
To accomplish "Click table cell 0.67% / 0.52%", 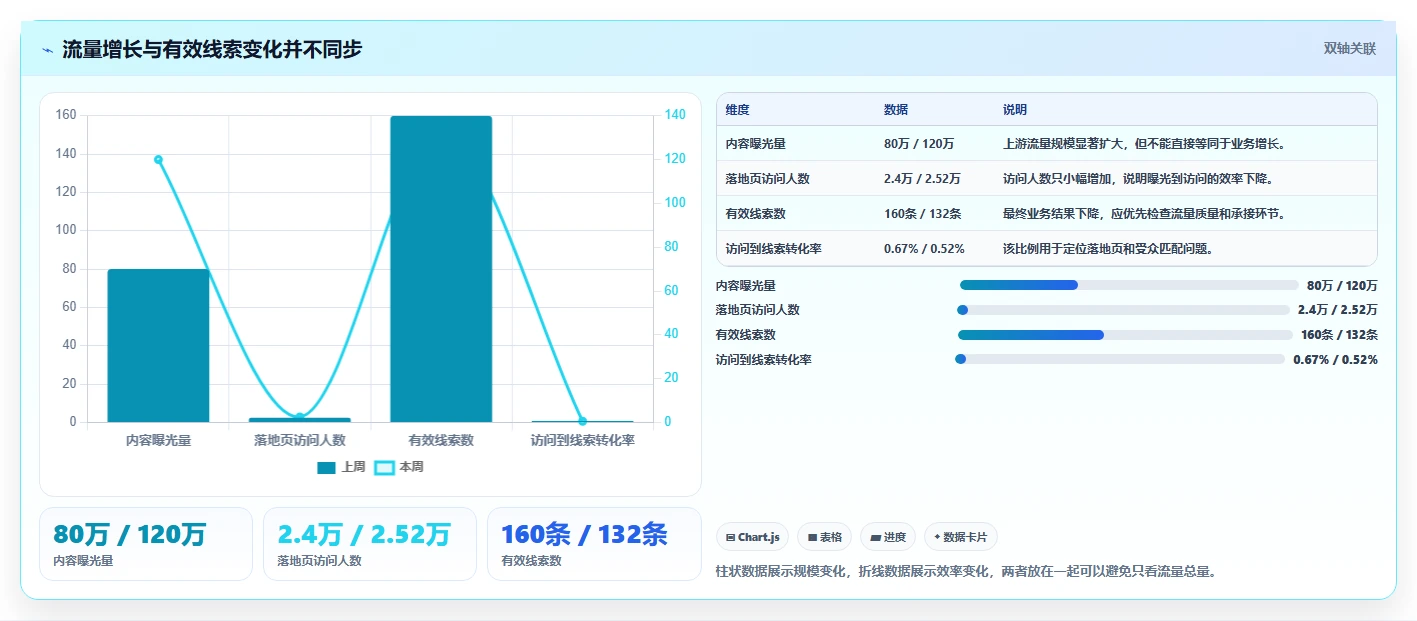I will point(924,249).
